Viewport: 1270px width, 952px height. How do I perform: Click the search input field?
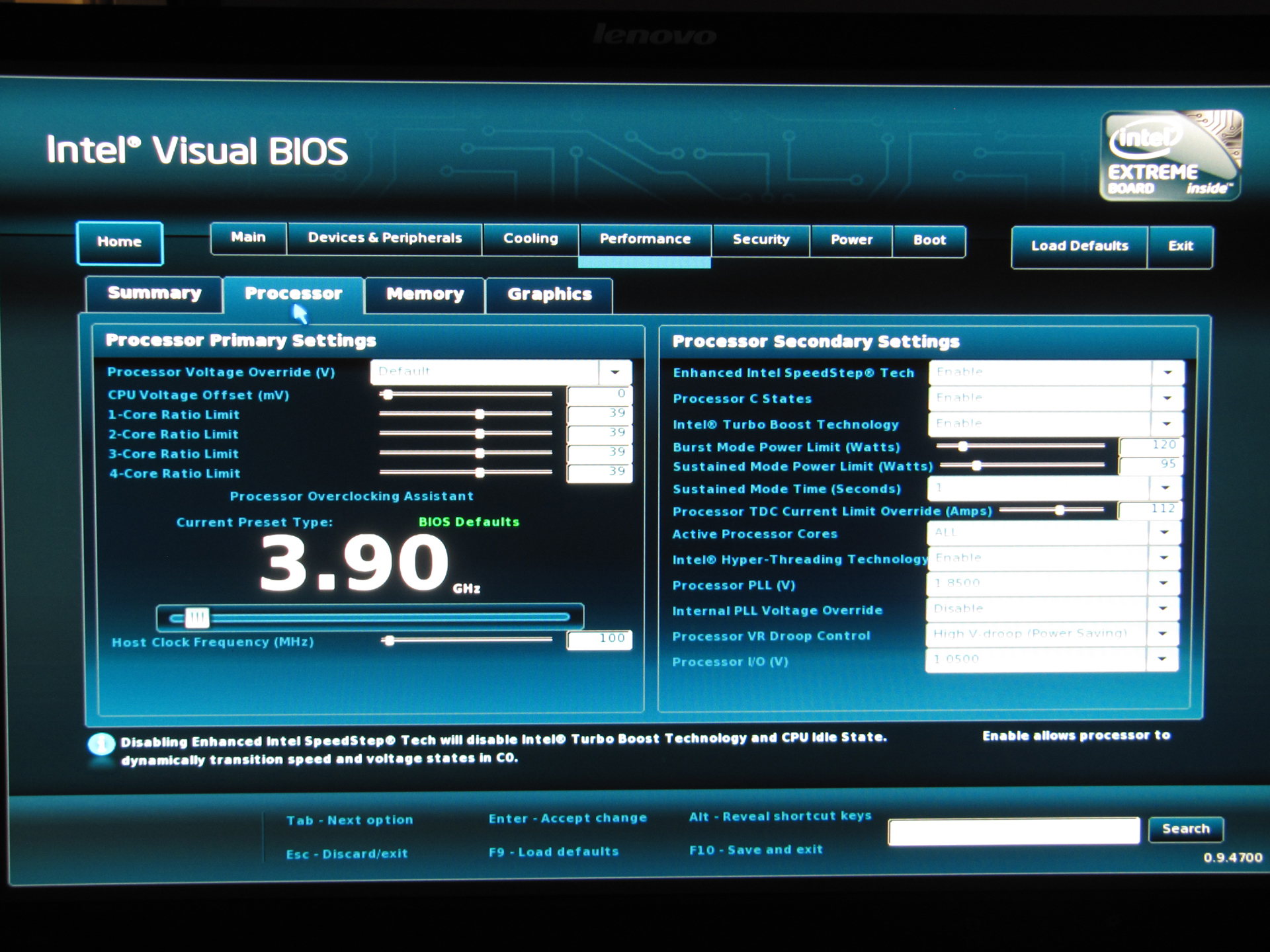[1014, 831]
